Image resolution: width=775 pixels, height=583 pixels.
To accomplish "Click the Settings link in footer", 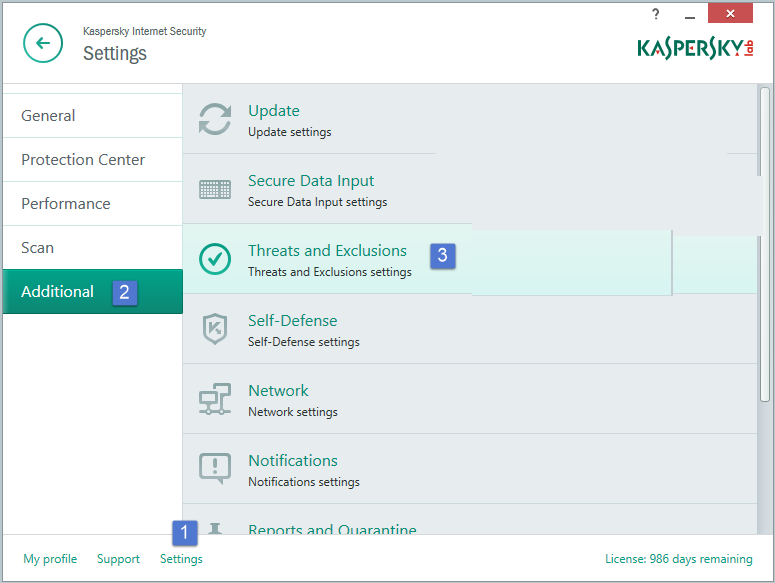I will 181,559.
